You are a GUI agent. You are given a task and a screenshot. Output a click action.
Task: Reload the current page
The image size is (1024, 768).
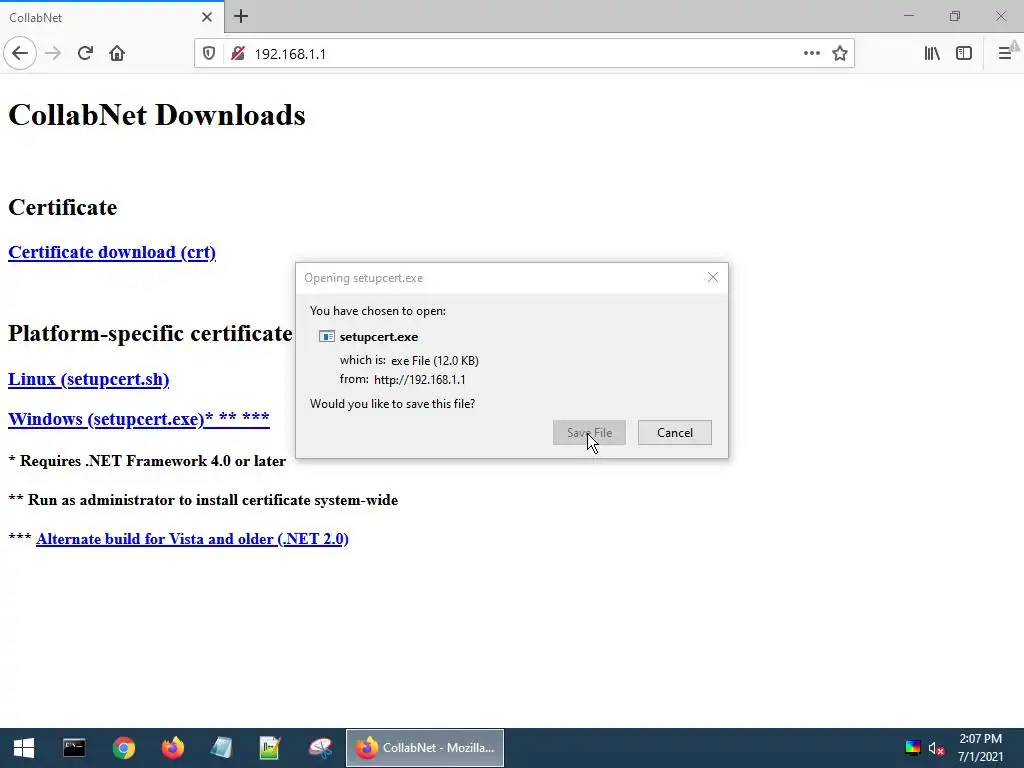click(x=85, y=53)
